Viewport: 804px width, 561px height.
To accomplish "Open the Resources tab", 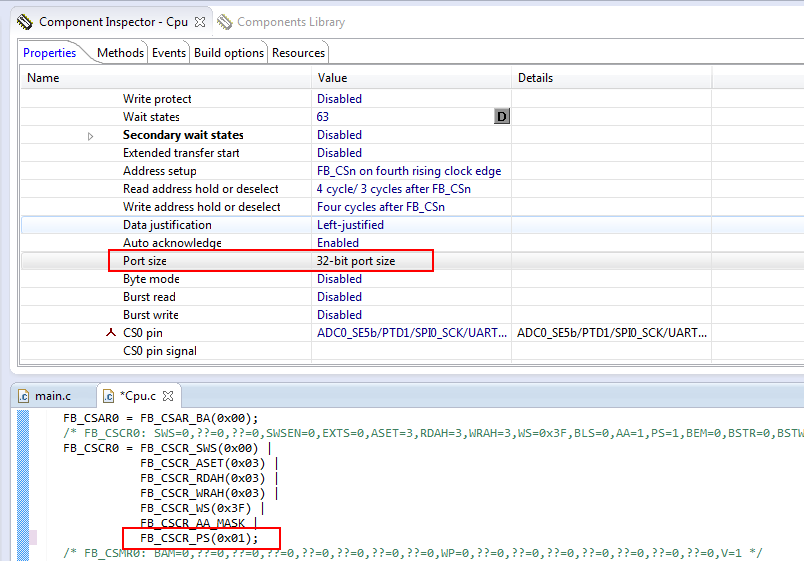I will (298, 53).
